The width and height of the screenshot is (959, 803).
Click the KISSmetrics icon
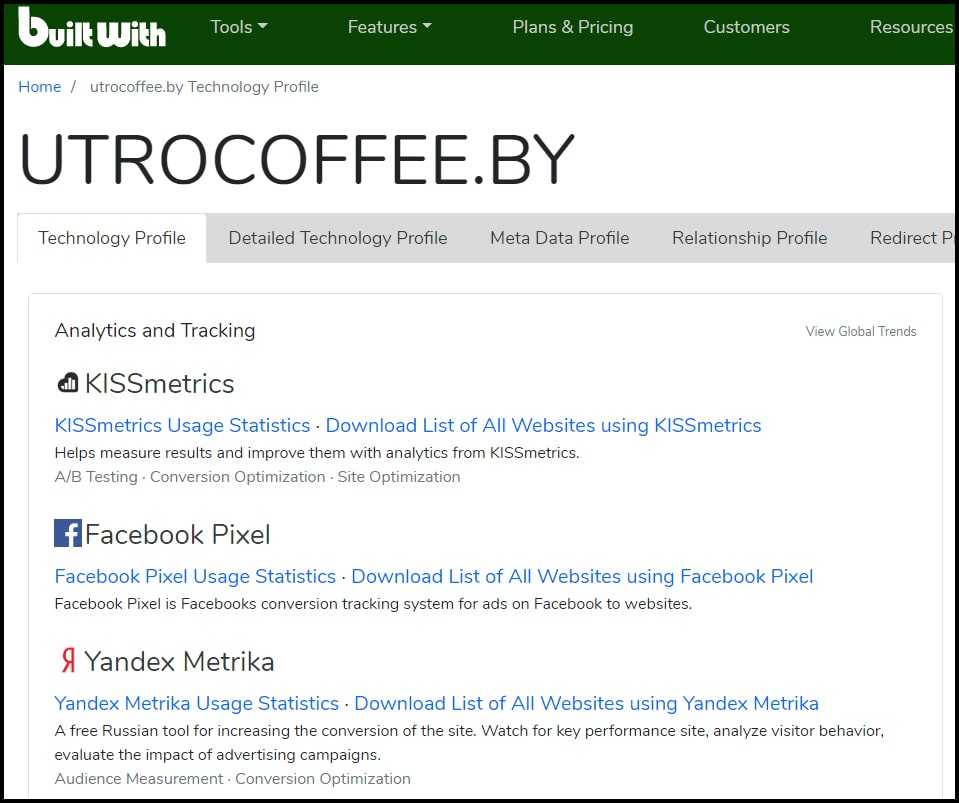pos(67,383)
